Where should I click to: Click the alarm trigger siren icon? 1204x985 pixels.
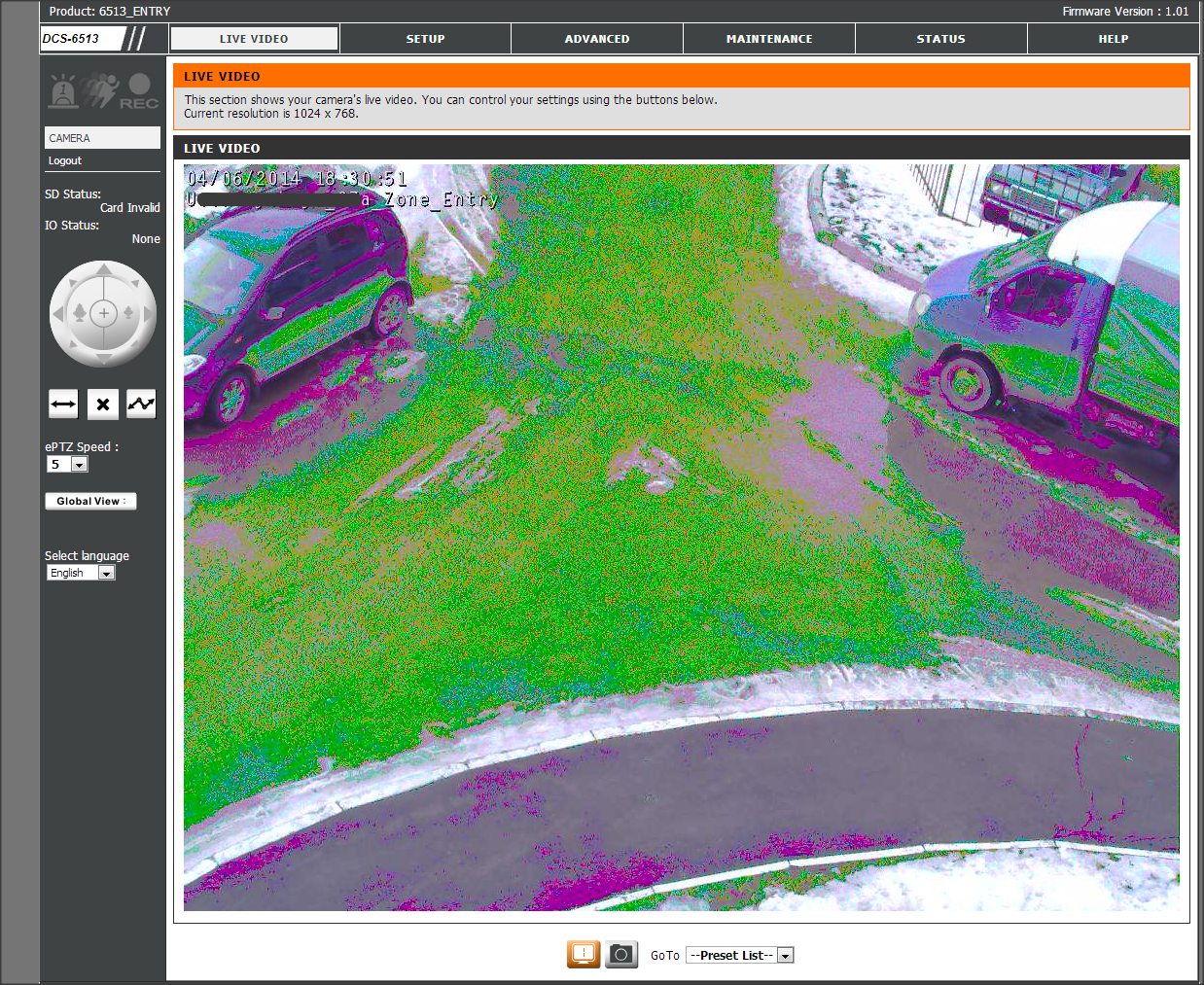point(63,91)
